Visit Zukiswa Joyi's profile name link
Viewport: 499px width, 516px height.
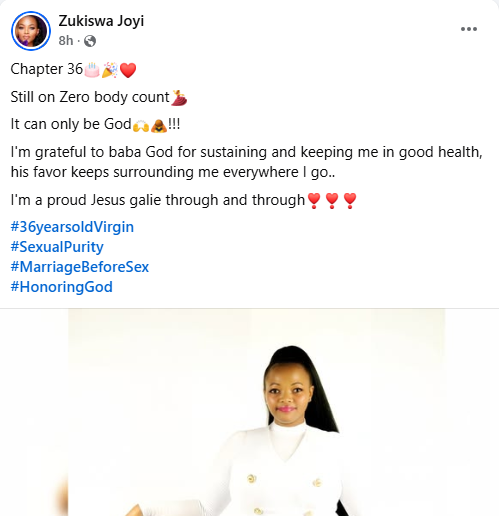[101, 21]
